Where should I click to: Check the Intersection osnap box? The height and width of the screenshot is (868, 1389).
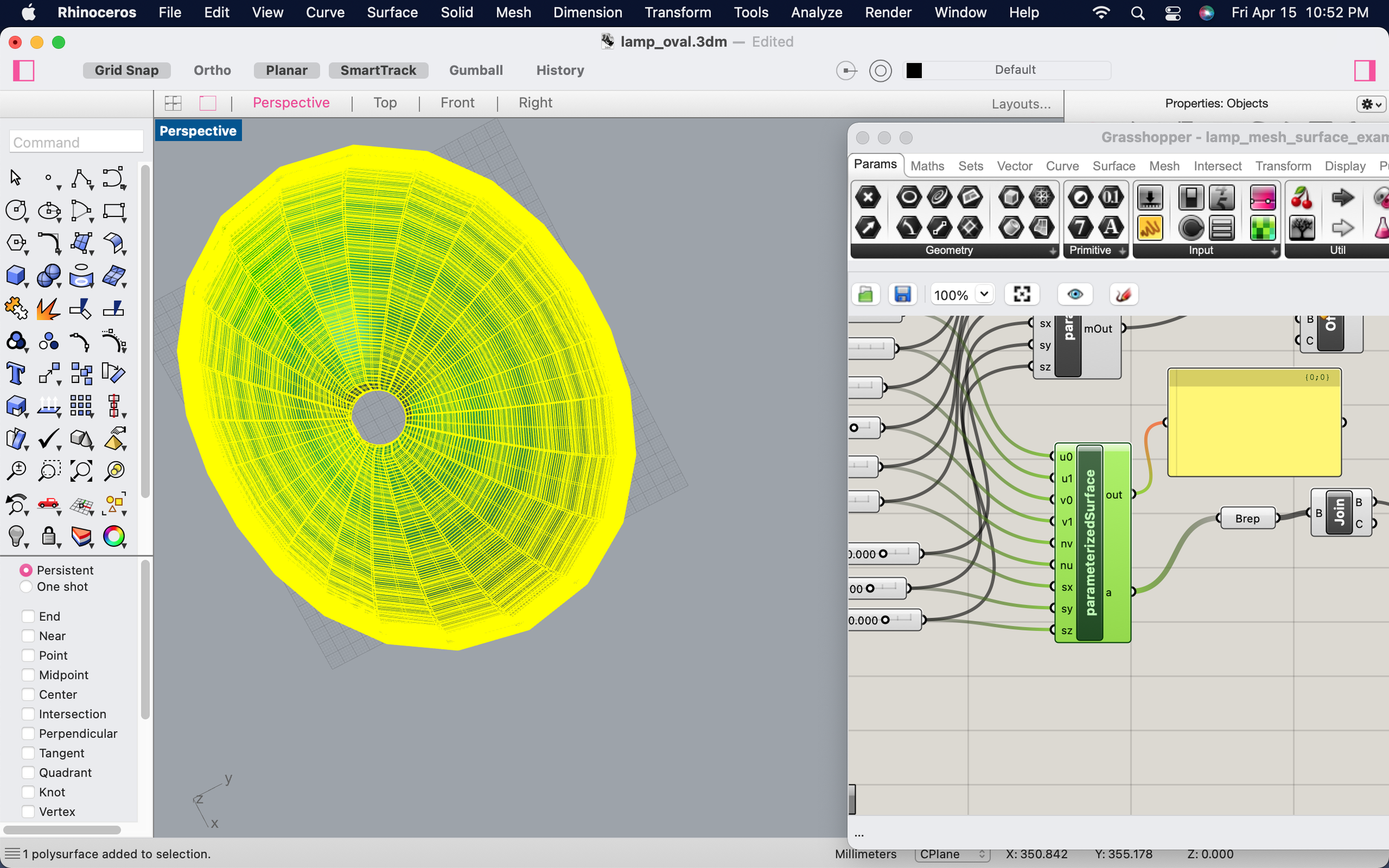click(x=28, y=714)
